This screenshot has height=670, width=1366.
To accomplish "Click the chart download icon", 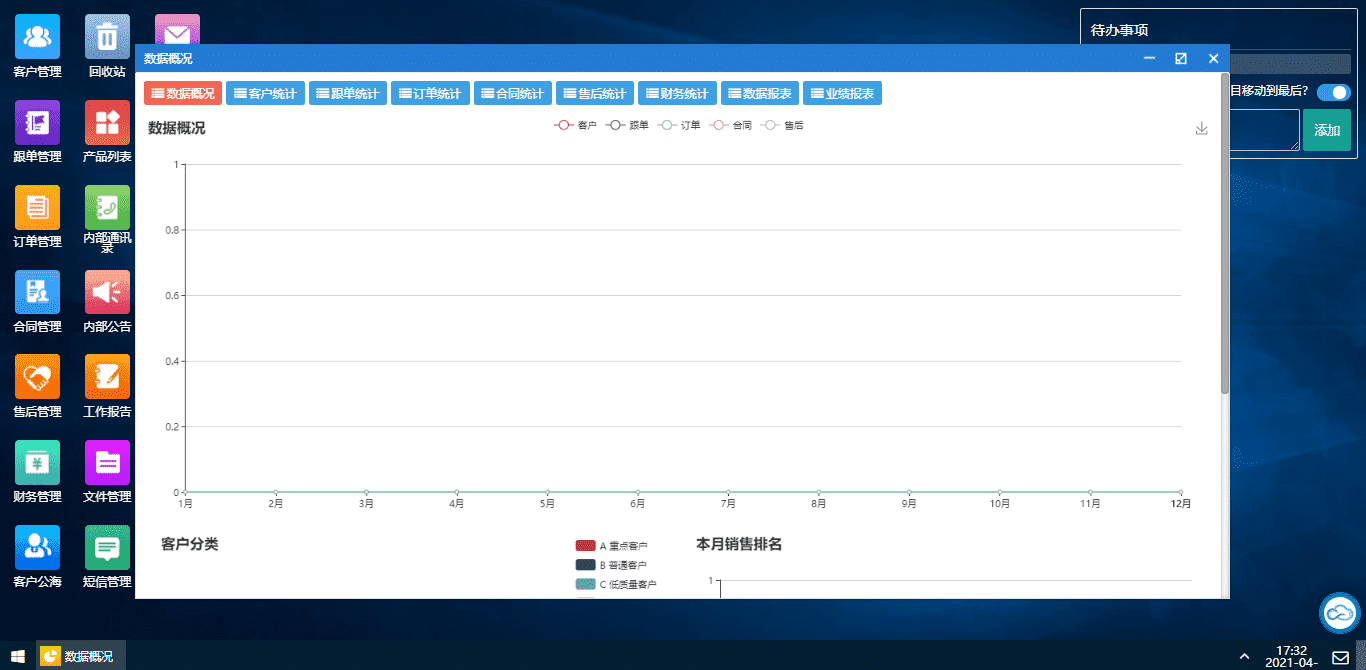I will point(1202,128).
